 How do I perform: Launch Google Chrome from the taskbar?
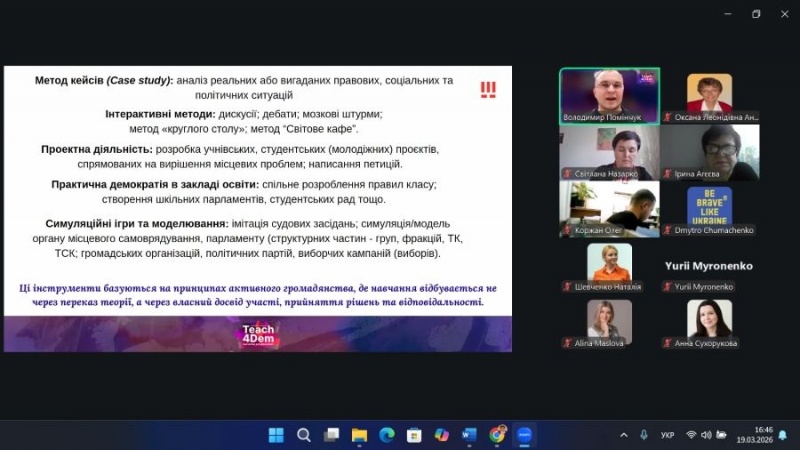coord(497,435)
